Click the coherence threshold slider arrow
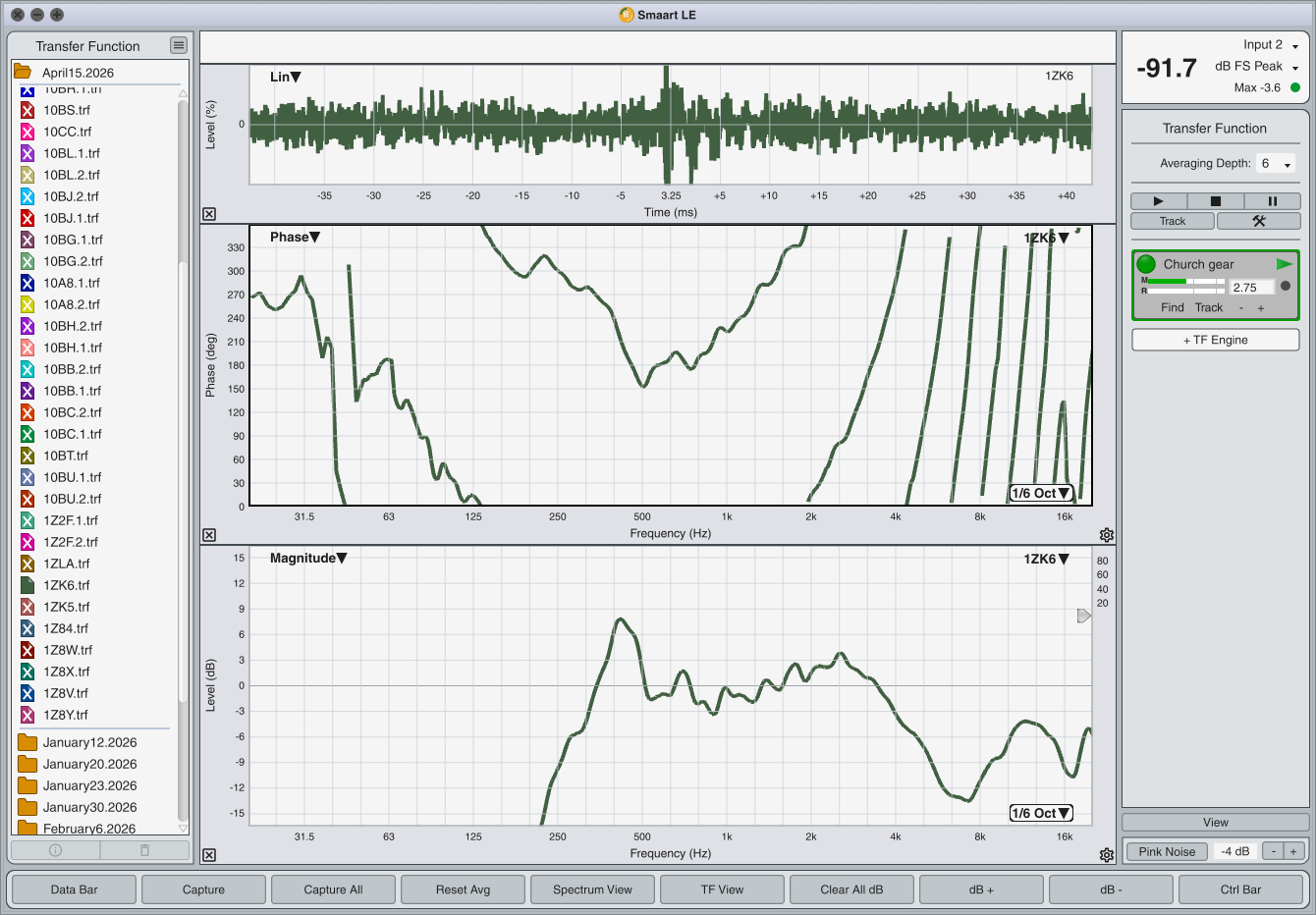Viewport: 1316px width, 915px height. [1084, 616]
